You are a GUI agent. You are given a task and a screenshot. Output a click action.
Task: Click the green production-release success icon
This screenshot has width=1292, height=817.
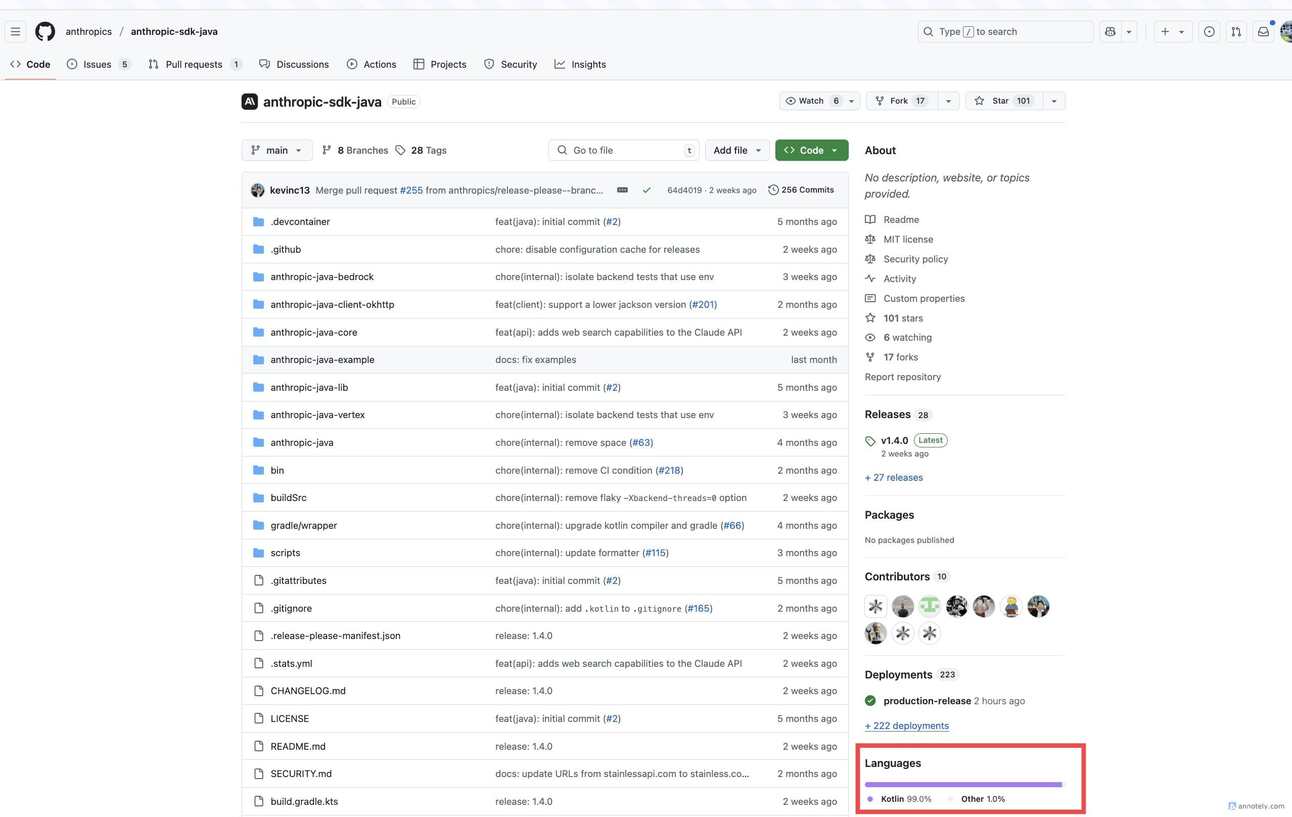tap(870, 701)
